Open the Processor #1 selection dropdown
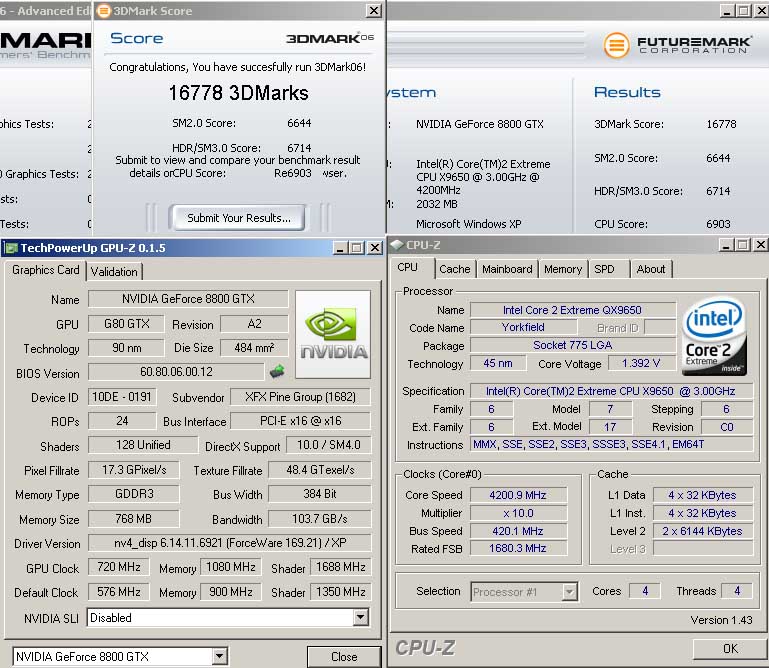The height and width of the screenshot is (668, 769). (569, 592)
